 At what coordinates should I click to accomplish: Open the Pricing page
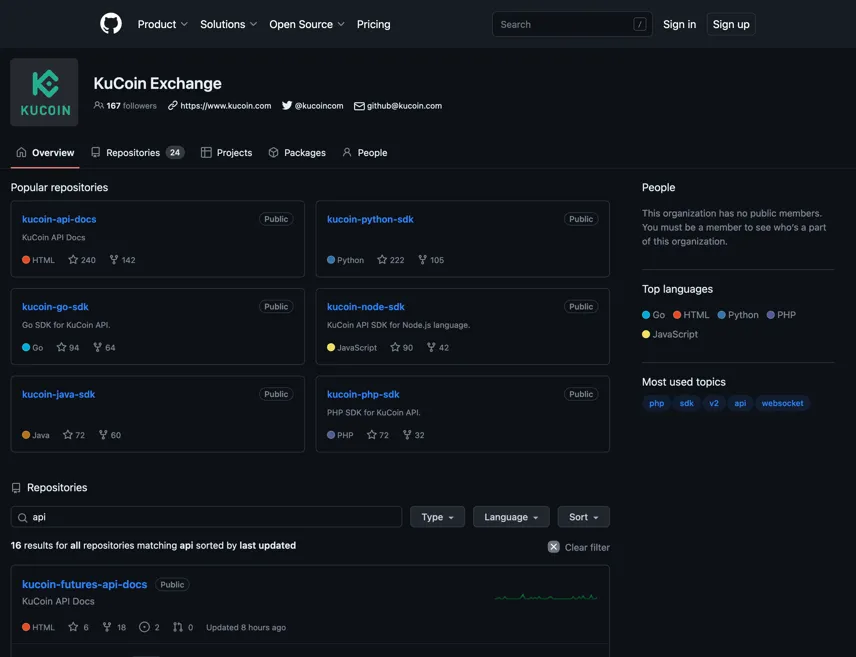[x=373, y=25]
